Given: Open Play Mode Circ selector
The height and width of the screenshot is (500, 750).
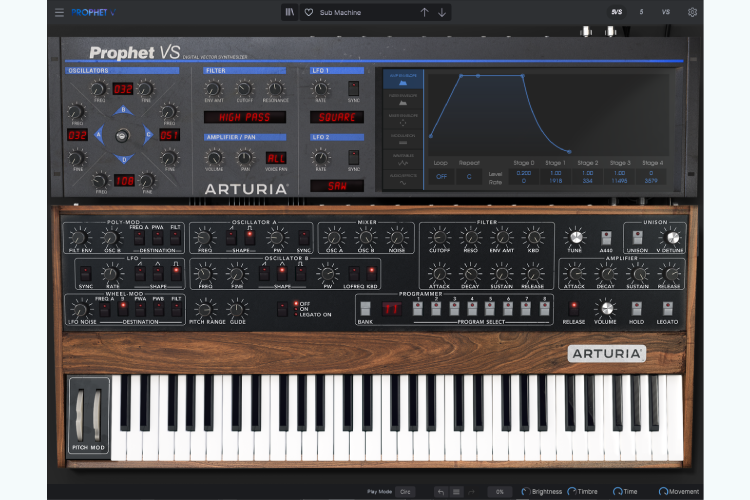Looking at the screenshot, I should point(405,492).
